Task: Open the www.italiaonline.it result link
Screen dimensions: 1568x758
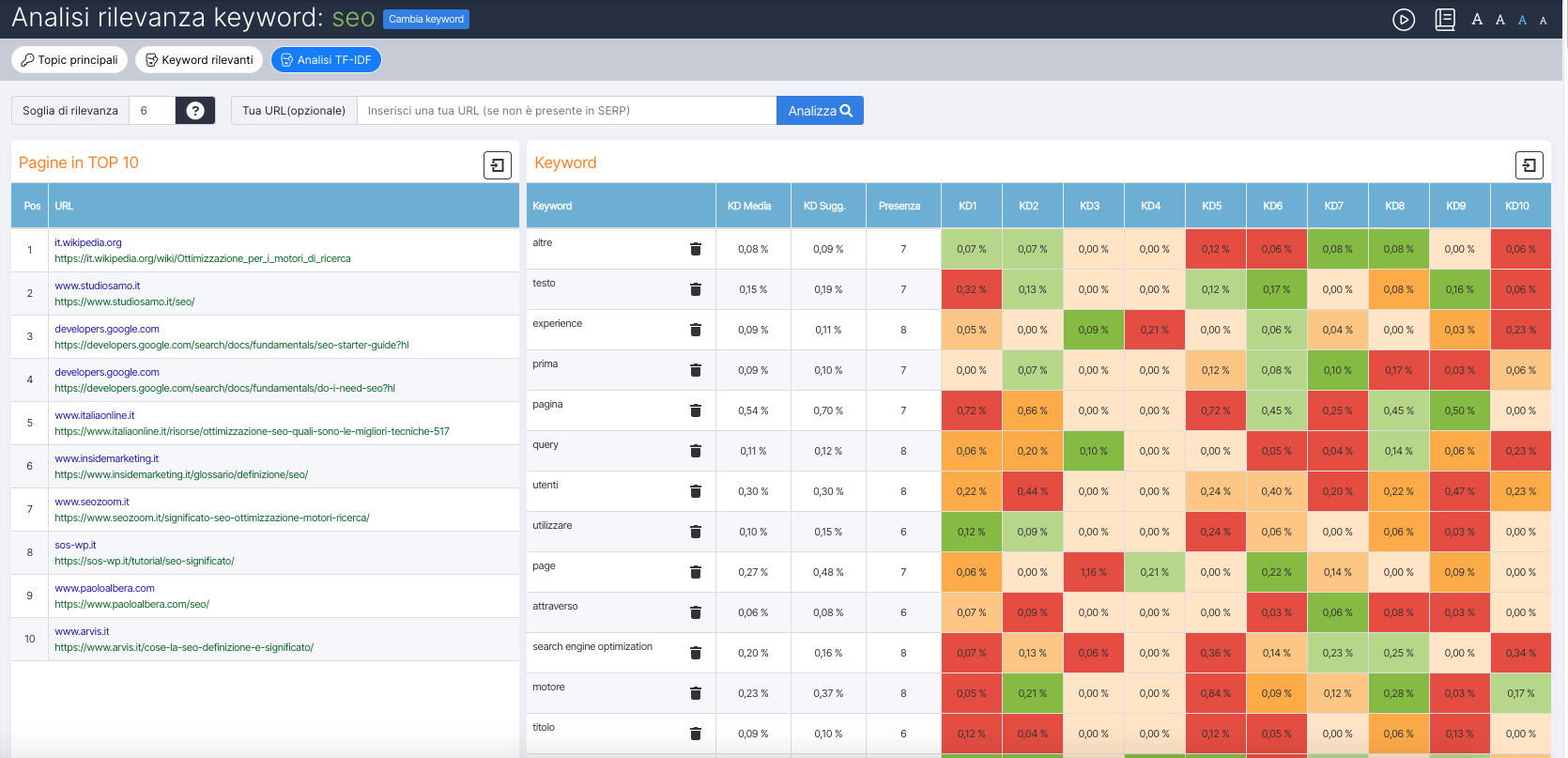Action: (95, 415)
